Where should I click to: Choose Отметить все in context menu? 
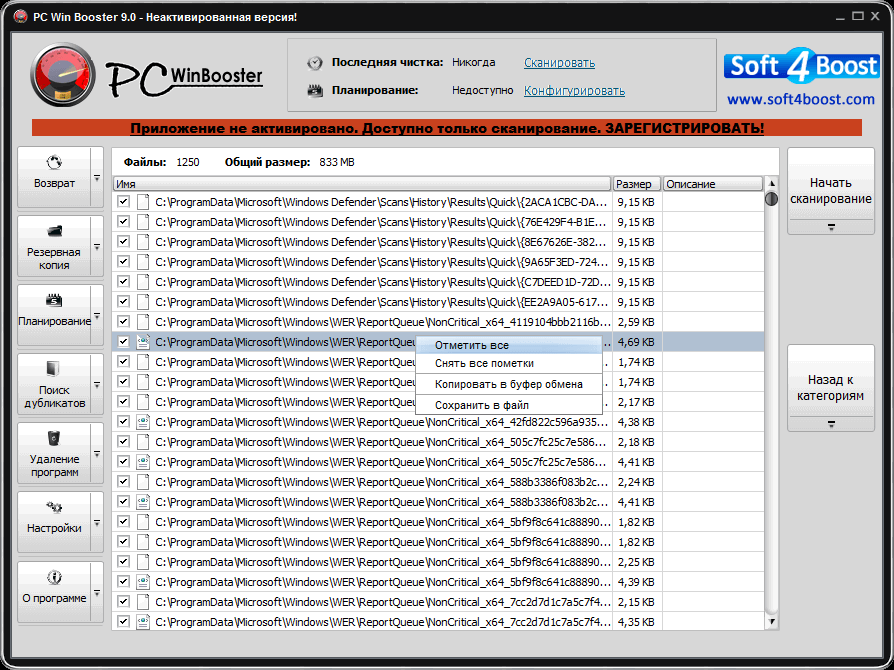[x=509, y=345]
